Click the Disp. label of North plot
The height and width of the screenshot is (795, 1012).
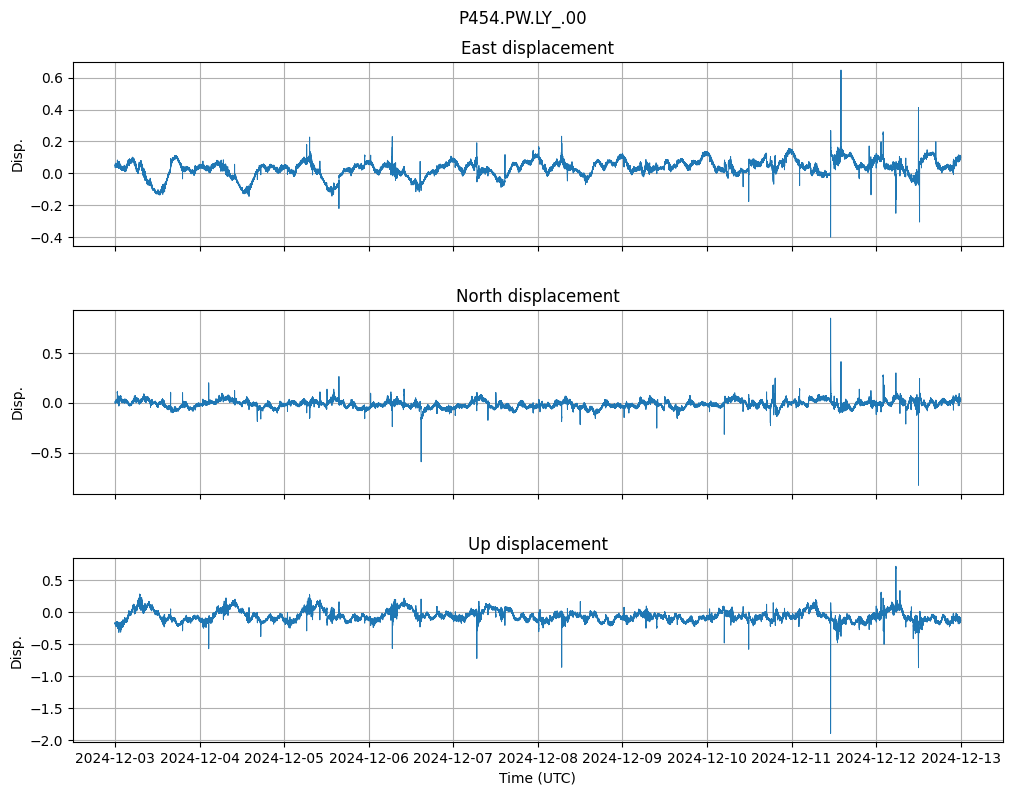tap(17, 402)
